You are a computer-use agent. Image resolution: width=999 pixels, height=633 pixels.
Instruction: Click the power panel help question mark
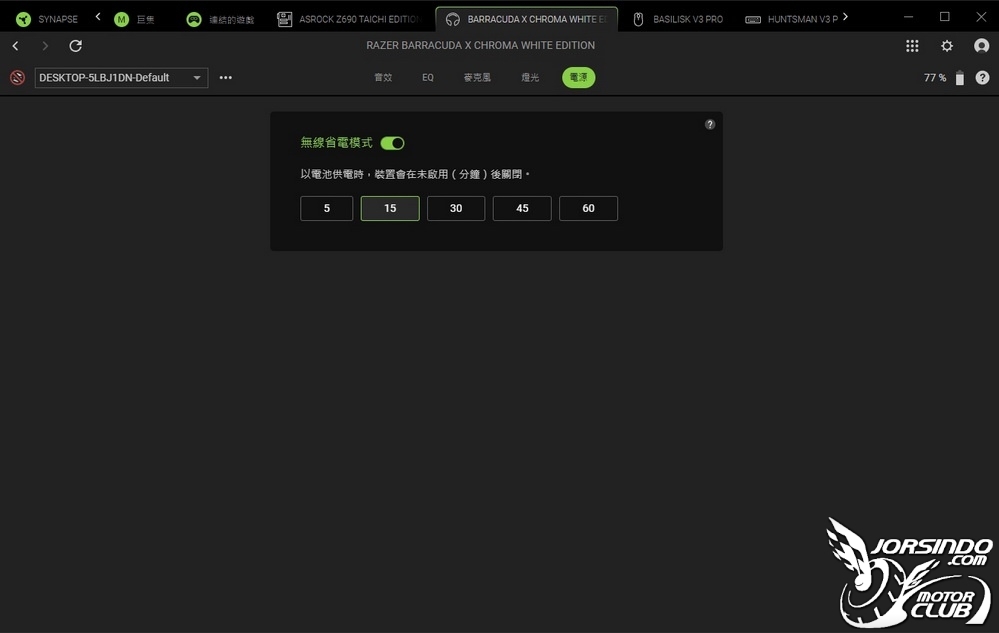710,124
